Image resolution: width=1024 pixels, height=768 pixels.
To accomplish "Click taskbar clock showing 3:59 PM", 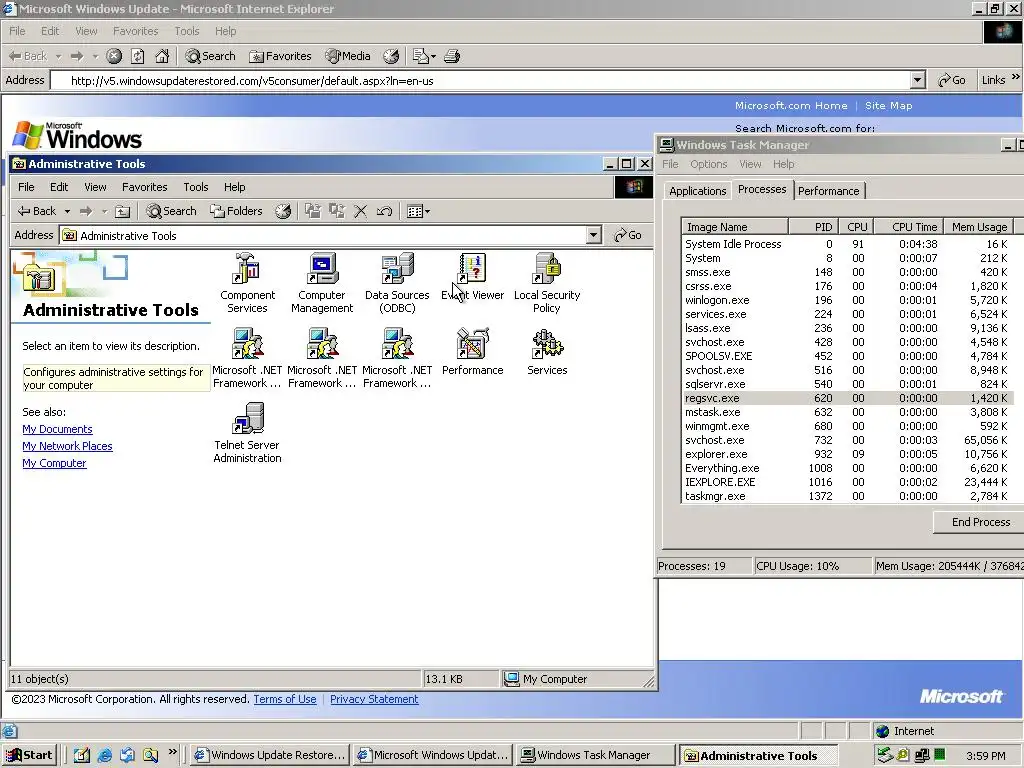I will (x=985, y=756).
